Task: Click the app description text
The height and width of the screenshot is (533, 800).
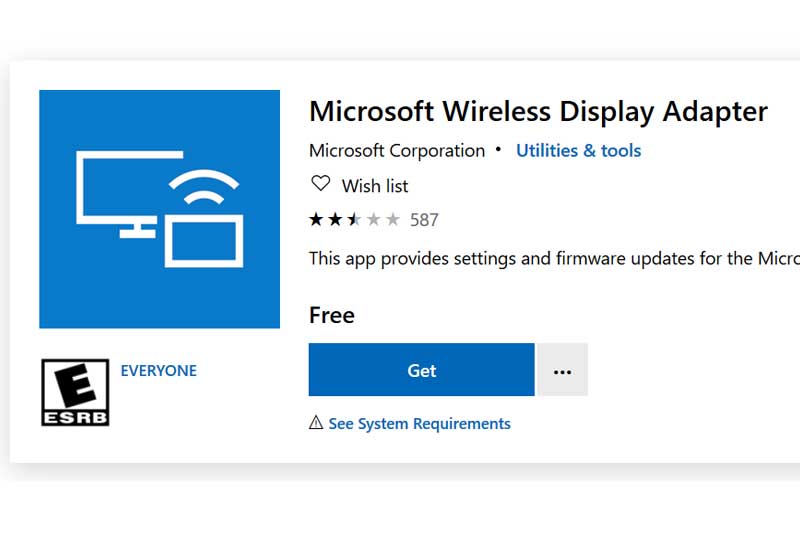Action: pyautogui.click(x=554, y=259)
